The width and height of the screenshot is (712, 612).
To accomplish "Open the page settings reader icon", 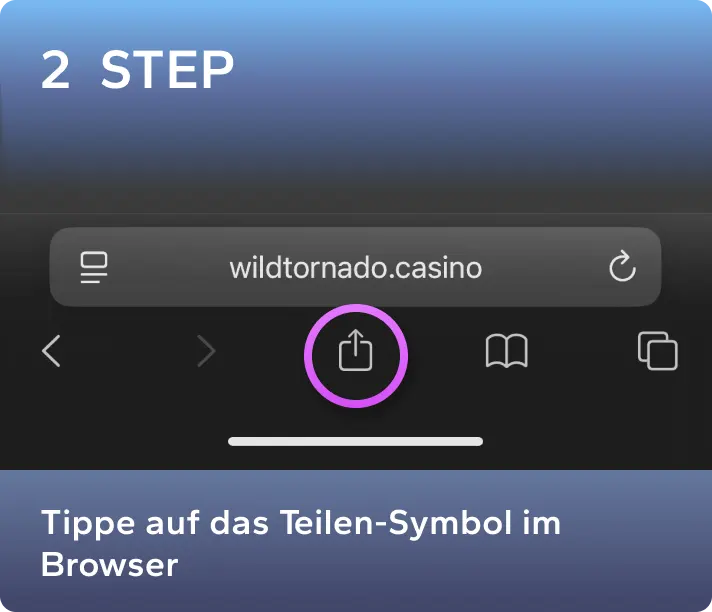I will coord(94,267).
